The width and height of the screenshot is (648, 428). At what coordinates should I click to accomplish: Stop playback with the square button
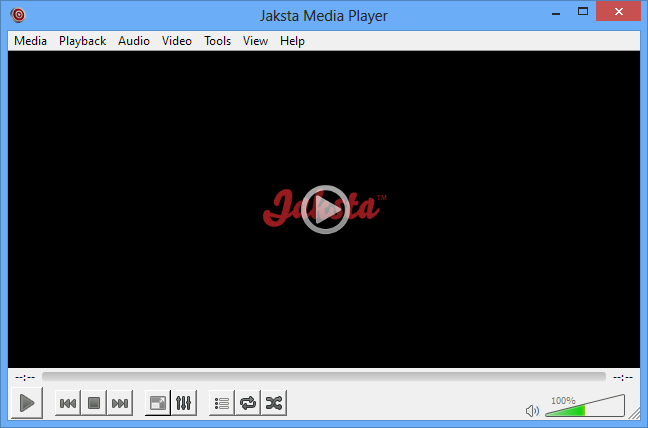click(x=94, y=403)
